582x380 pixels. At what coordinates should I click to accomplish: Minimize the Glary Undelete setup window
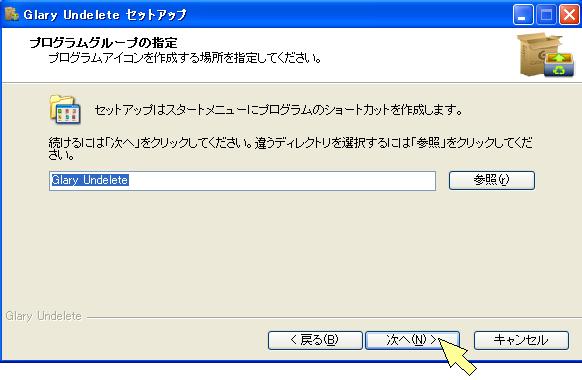tap(523, 15)
